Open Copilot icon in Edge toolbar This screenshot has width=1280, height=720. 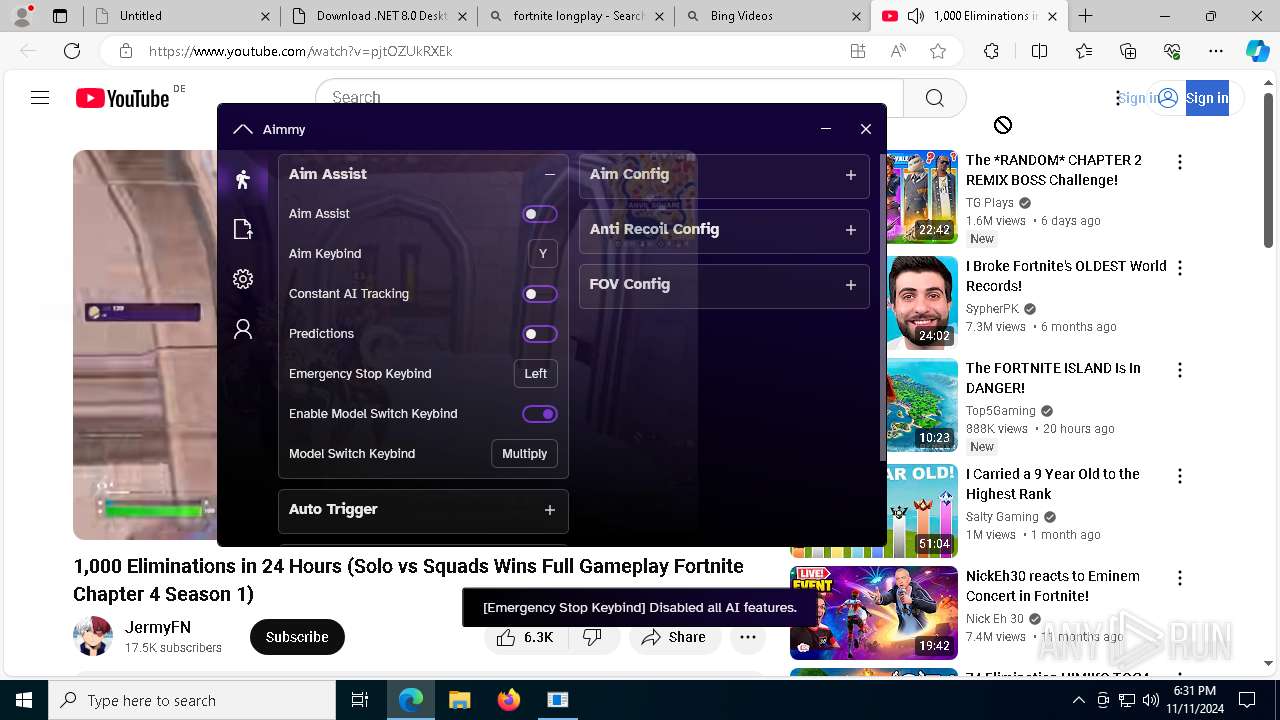(x=1257, y=51)
